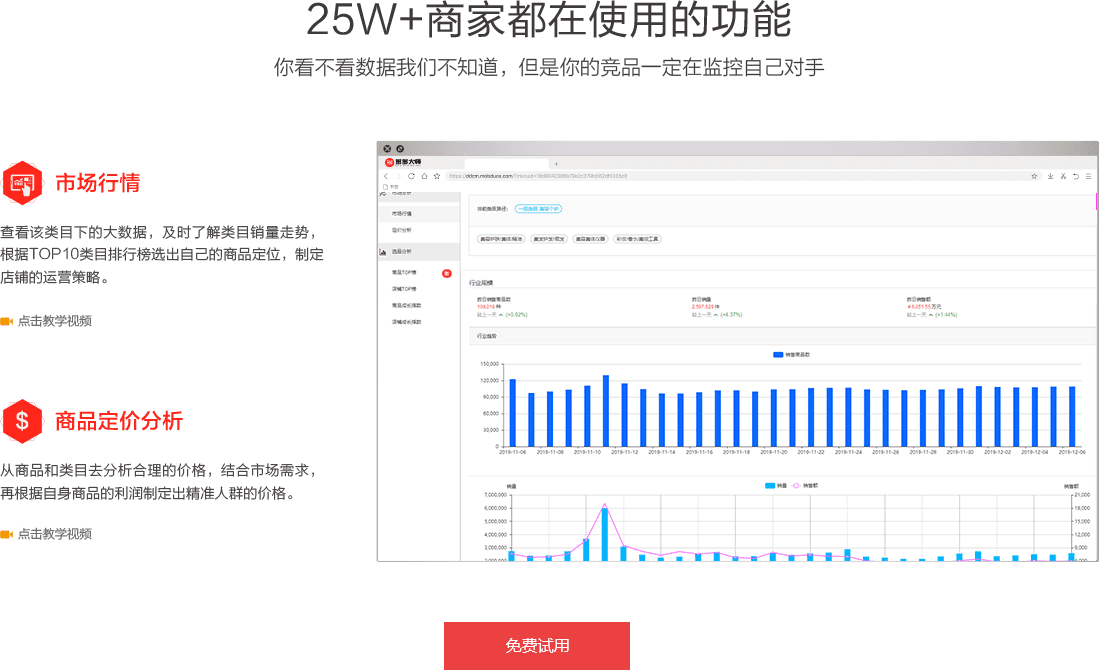Open 商品TOP榜 in the sidebar
Image resolution: width=1099 pixels, height=670 pixels.
pyautogui.click(x=404, y=272)
